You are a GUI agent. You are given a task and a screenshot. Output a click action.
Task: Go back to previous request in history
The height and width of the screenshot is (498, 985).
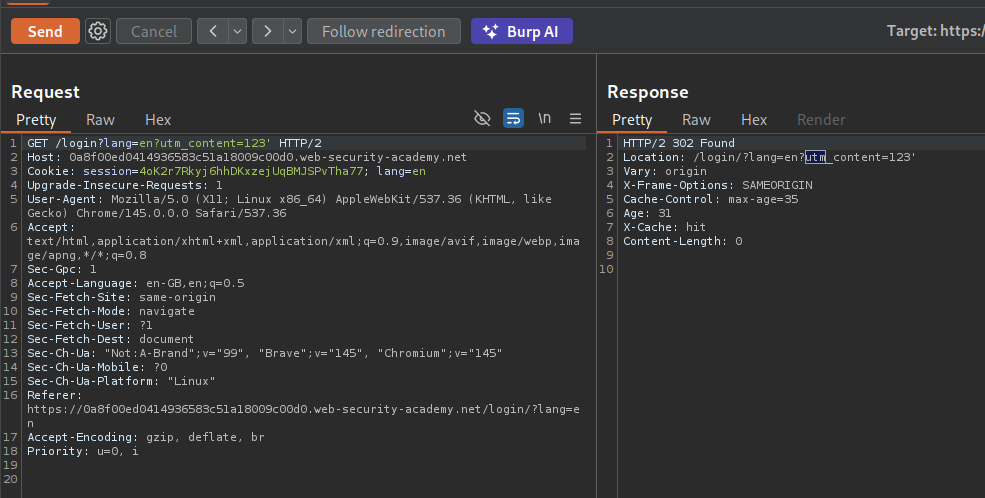(212, 31)
